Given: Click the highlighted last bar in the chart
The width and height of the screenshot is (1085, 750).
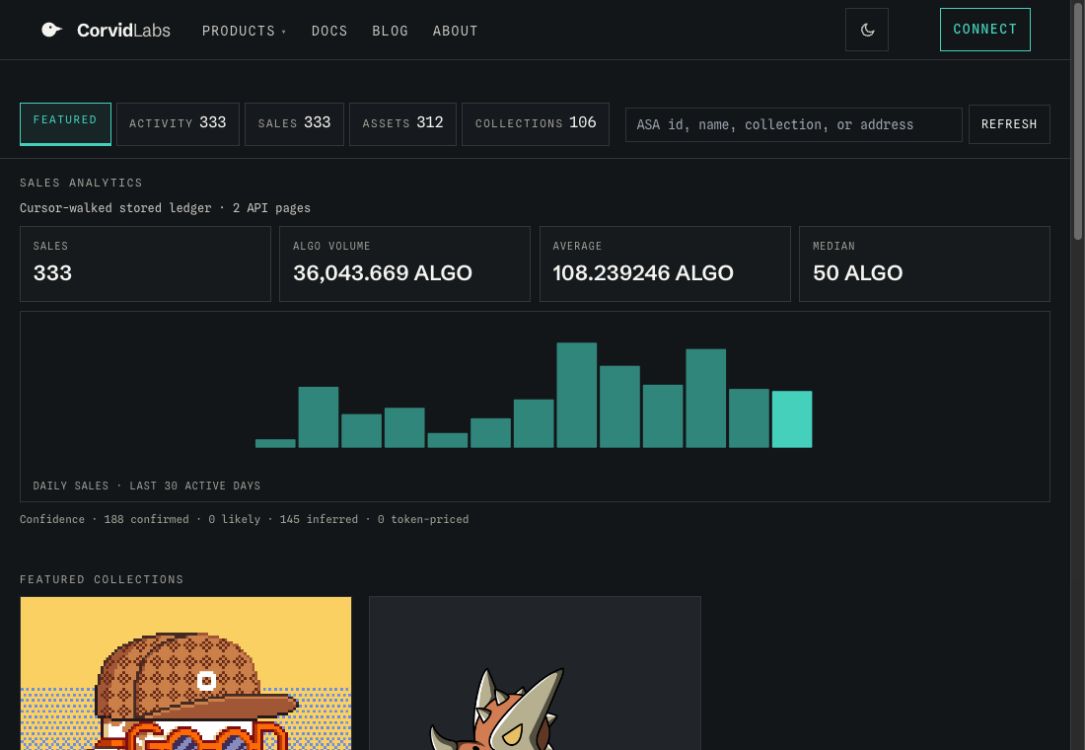Looking at the screenshot, I should pyautogui.click(x=792, y=419).
